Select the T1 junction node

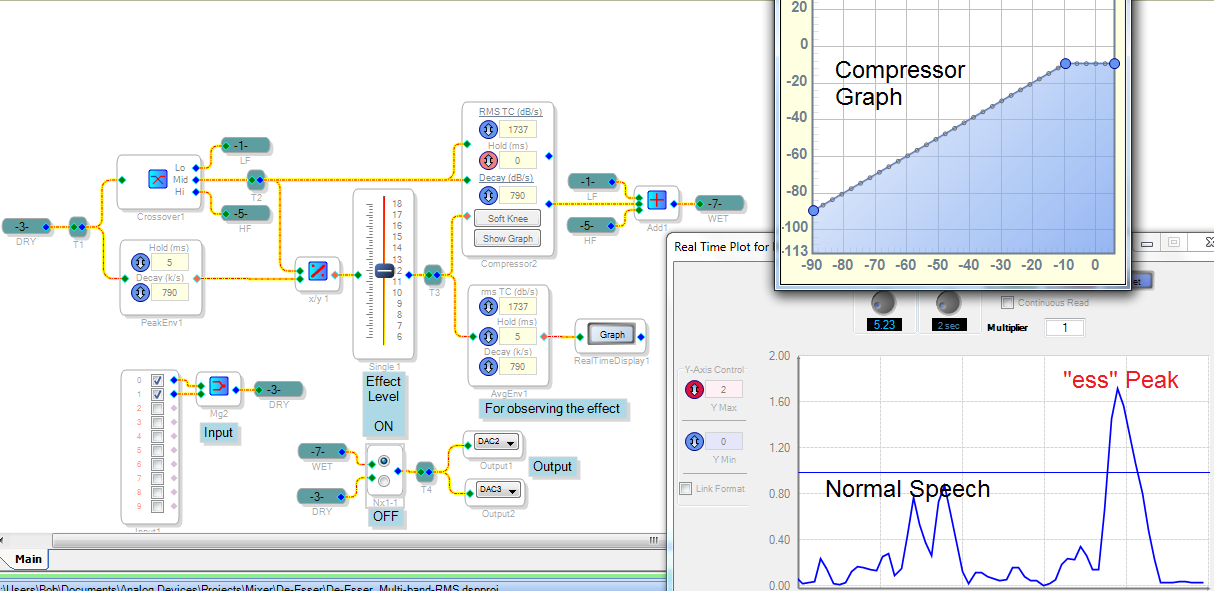(78, 226)
